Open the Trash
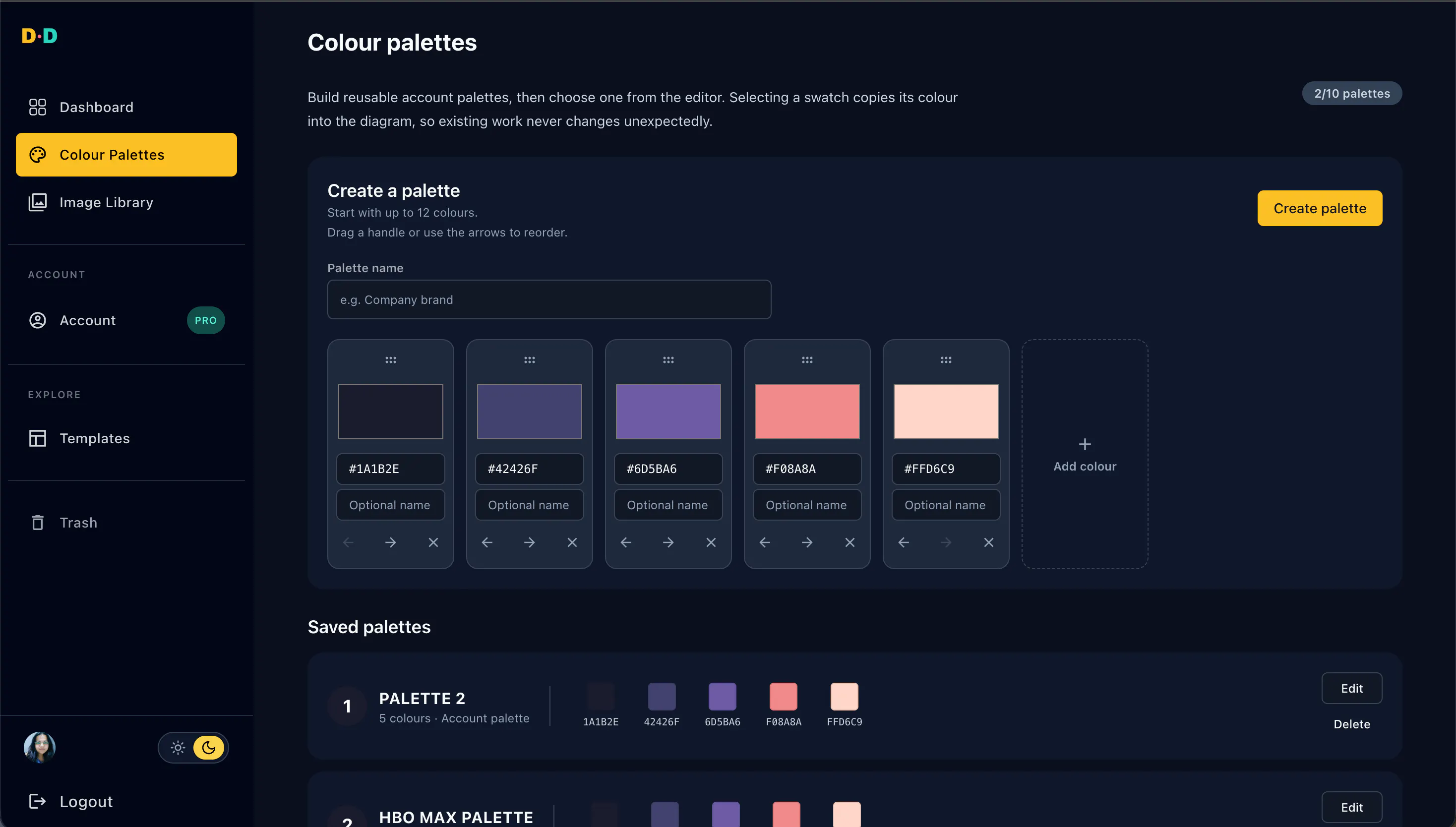 (x=126, y=523)
